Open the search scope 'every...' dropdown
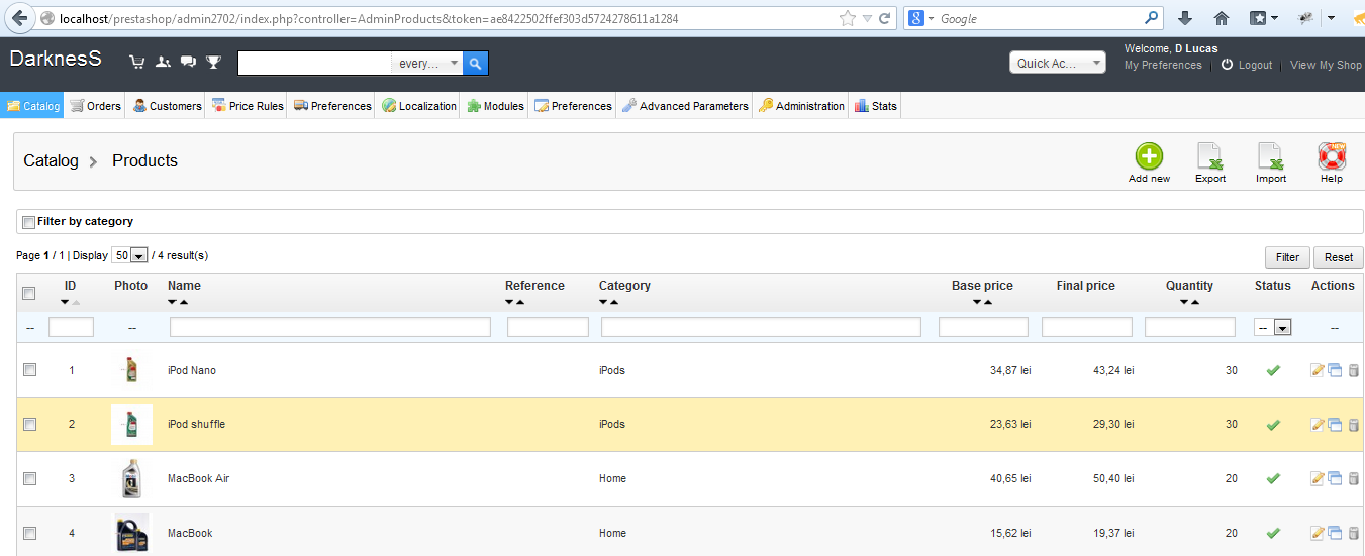Image resolution: width=1365 pixels, height=556 pixels. click(x=427, y=63)
